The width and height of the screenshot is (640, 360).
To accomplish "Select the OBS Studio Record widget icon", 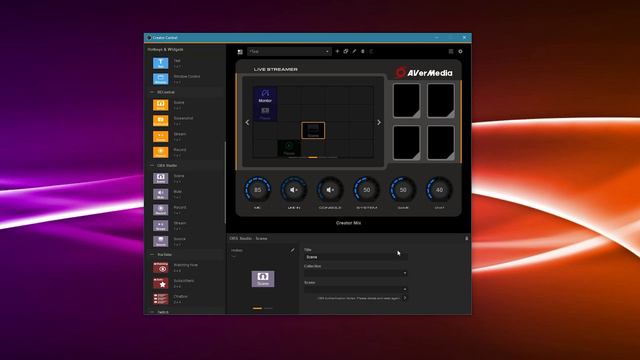I will pyautogui.click(x=160, y=210).
